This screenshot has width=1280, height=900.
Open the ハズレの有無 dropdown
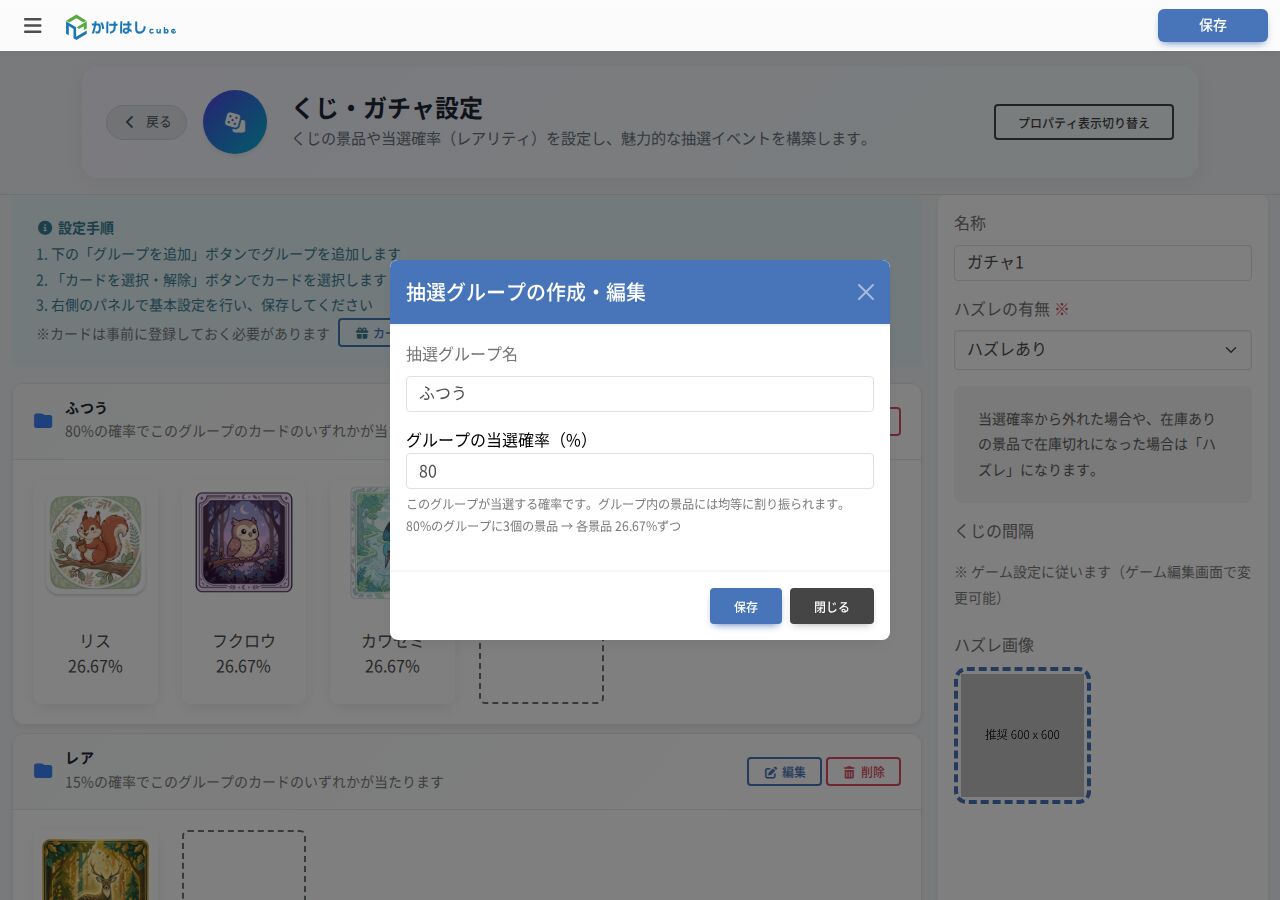pos(1103,350)
